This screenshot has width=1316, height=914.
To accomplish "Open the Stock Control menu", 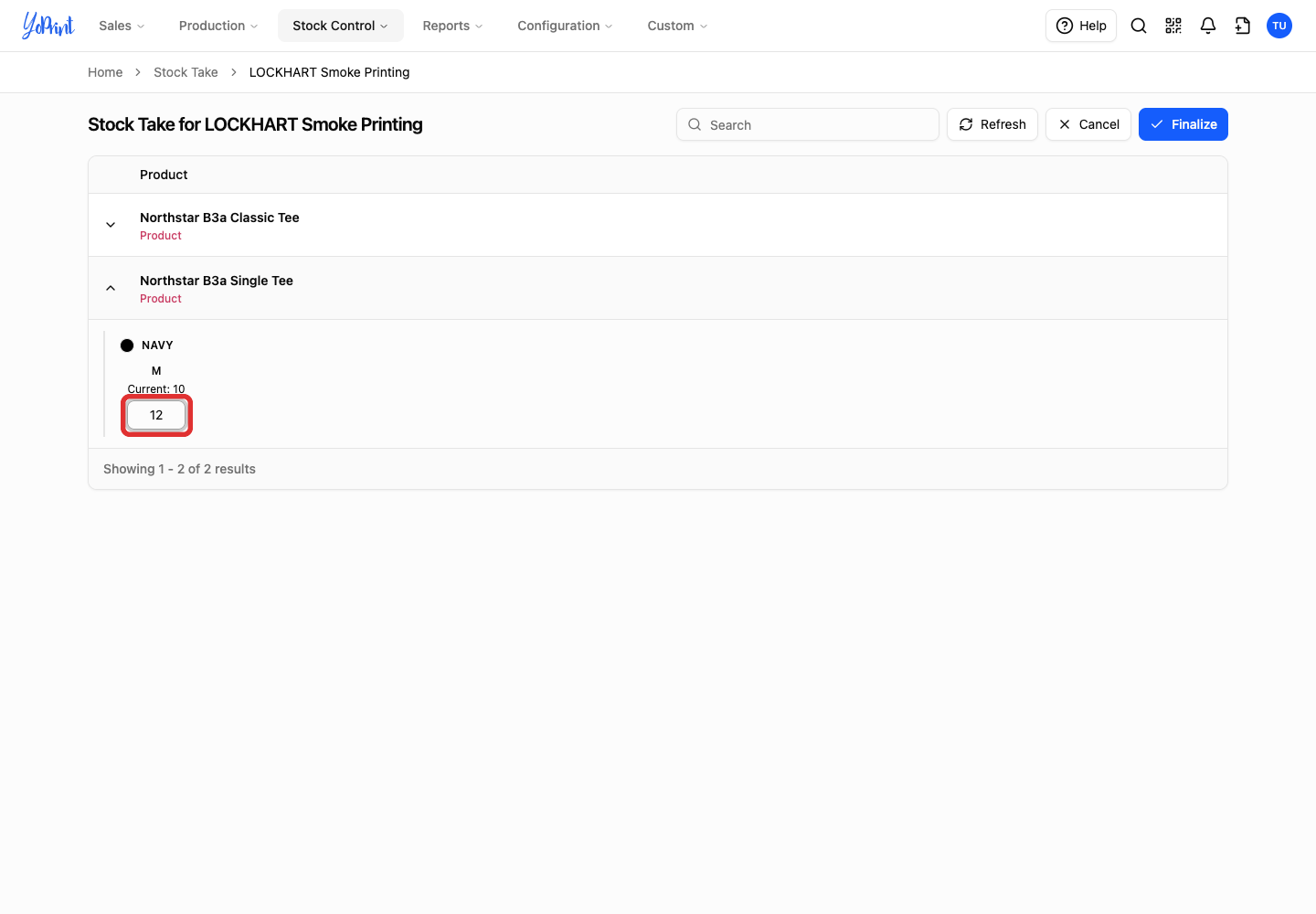I will tap(341, 26).
